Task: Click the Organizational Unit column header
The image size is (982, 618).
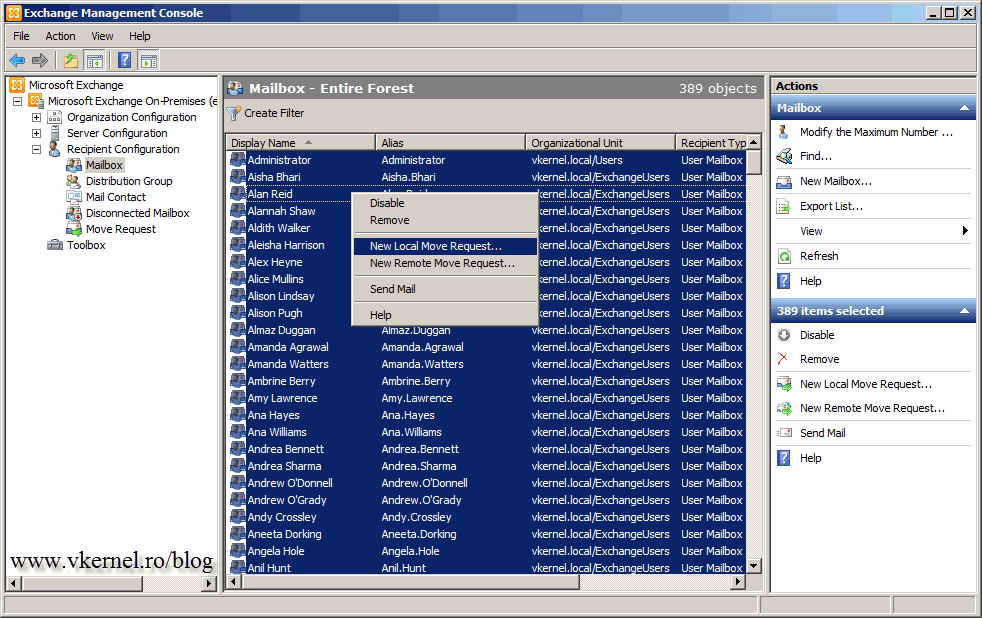Action: pyautogui.click(x=600, y=143)
